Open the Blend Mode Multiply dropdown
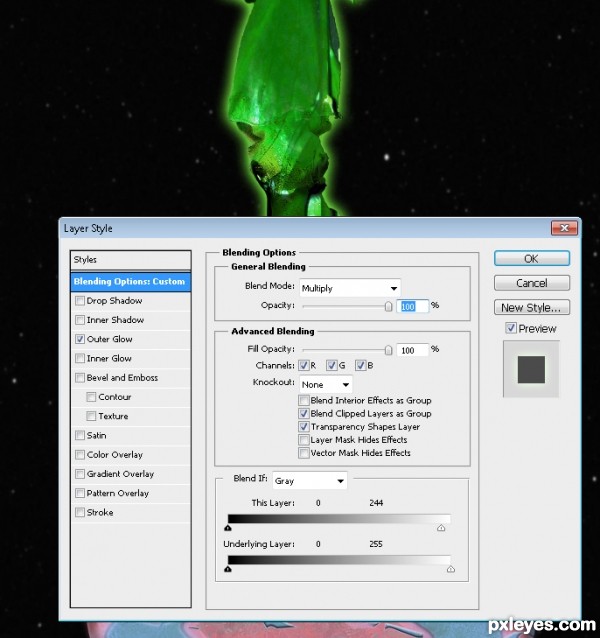600x638 pixels. point(350,288)
